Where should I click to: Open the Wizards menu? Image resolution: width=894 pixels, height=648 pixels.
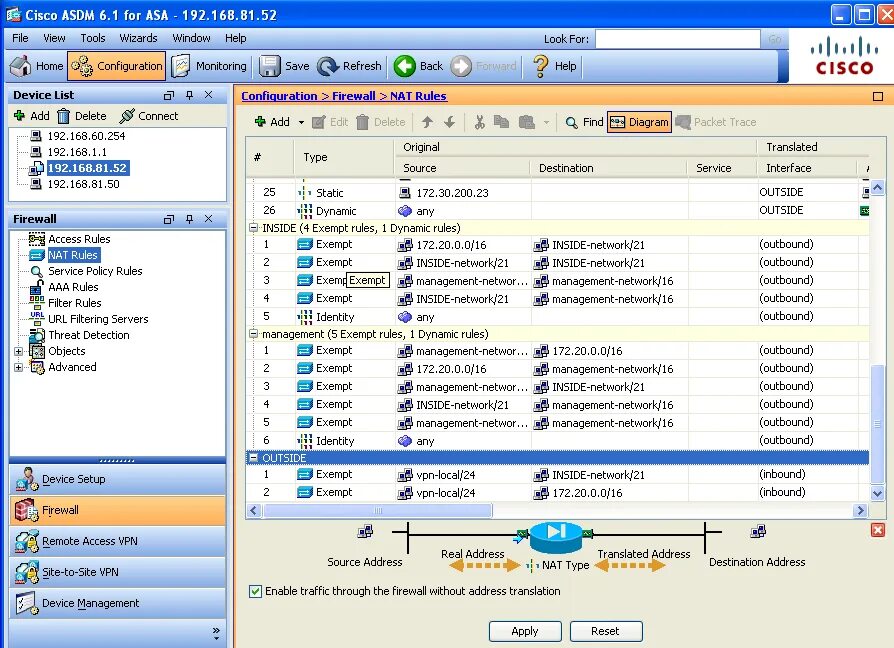click(x=138, y=38)
